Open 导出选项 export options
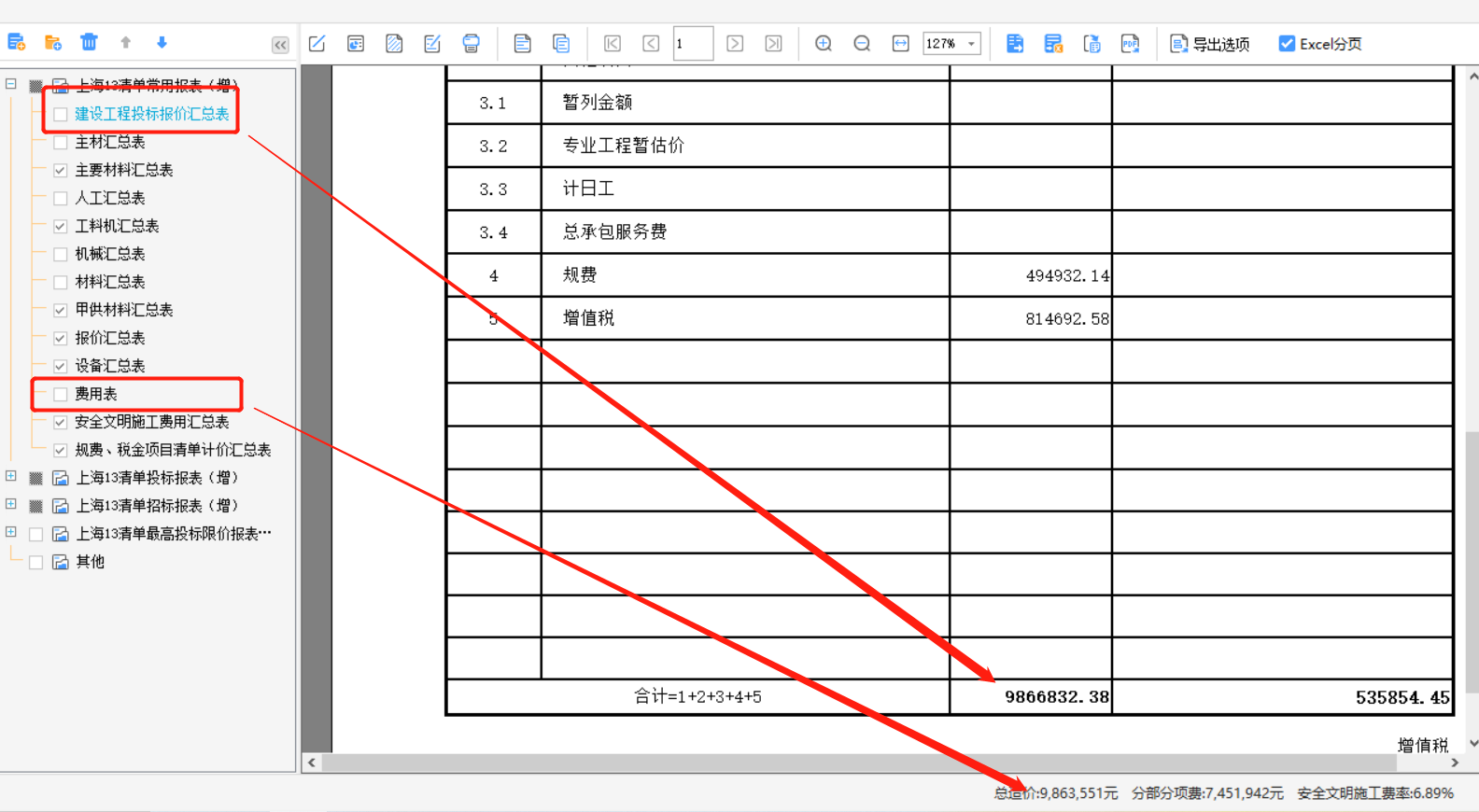 pos(1210,44)
